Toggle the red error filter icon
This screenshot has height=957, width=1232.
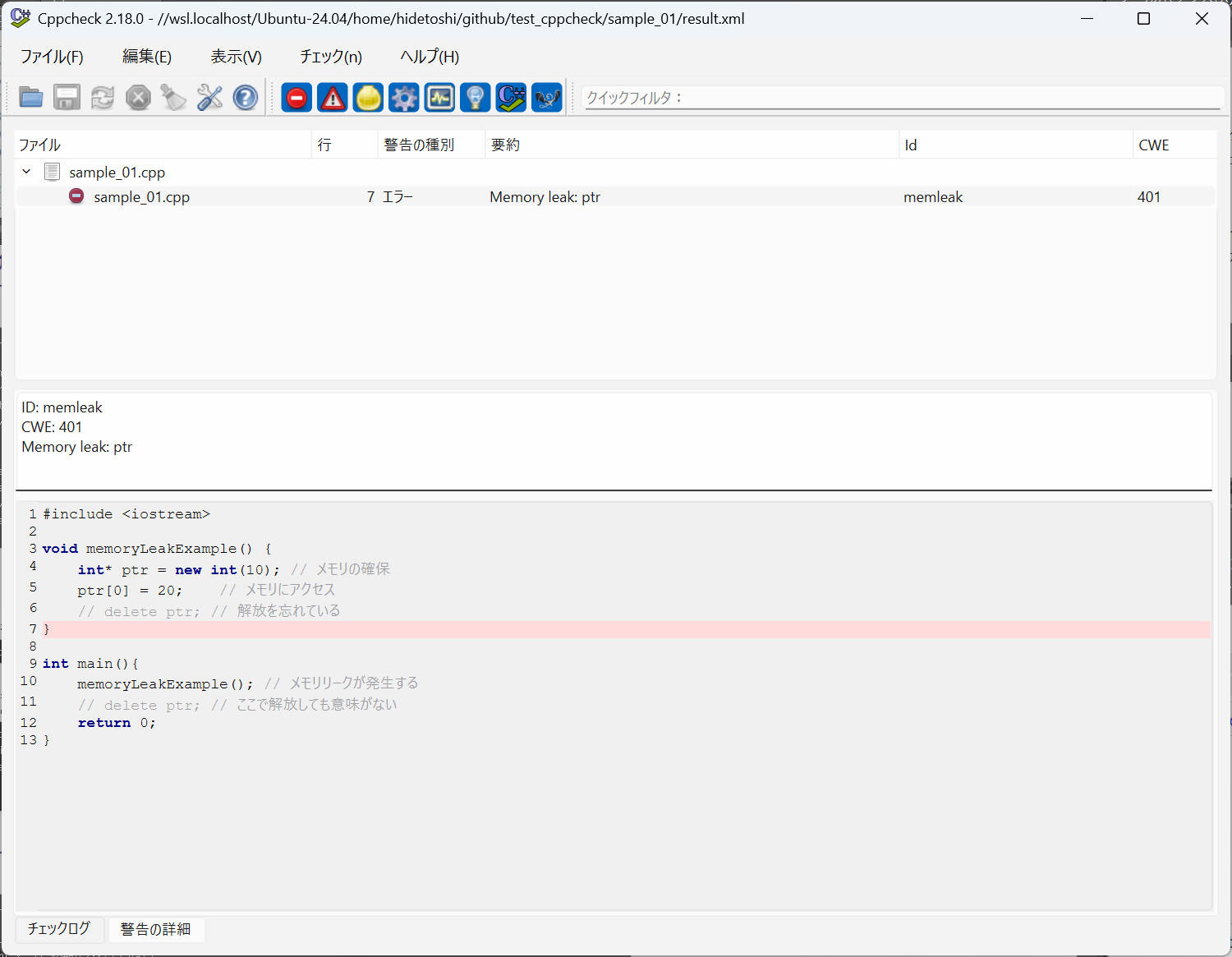coord(297,98)
